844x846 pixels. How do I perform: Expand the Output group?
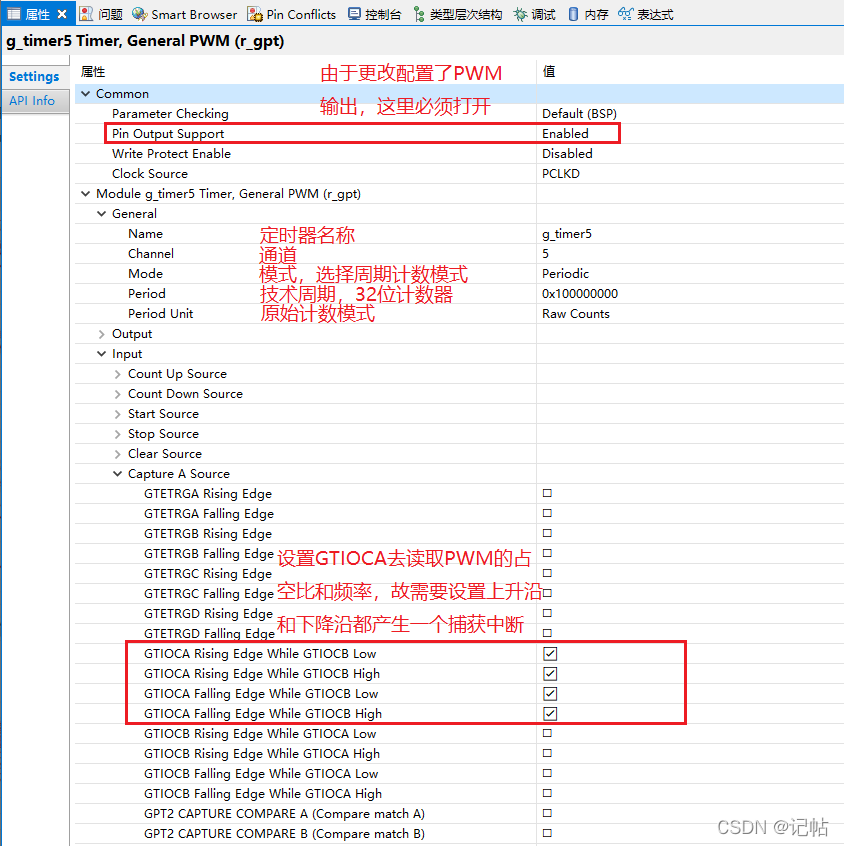tap(101, 334)
